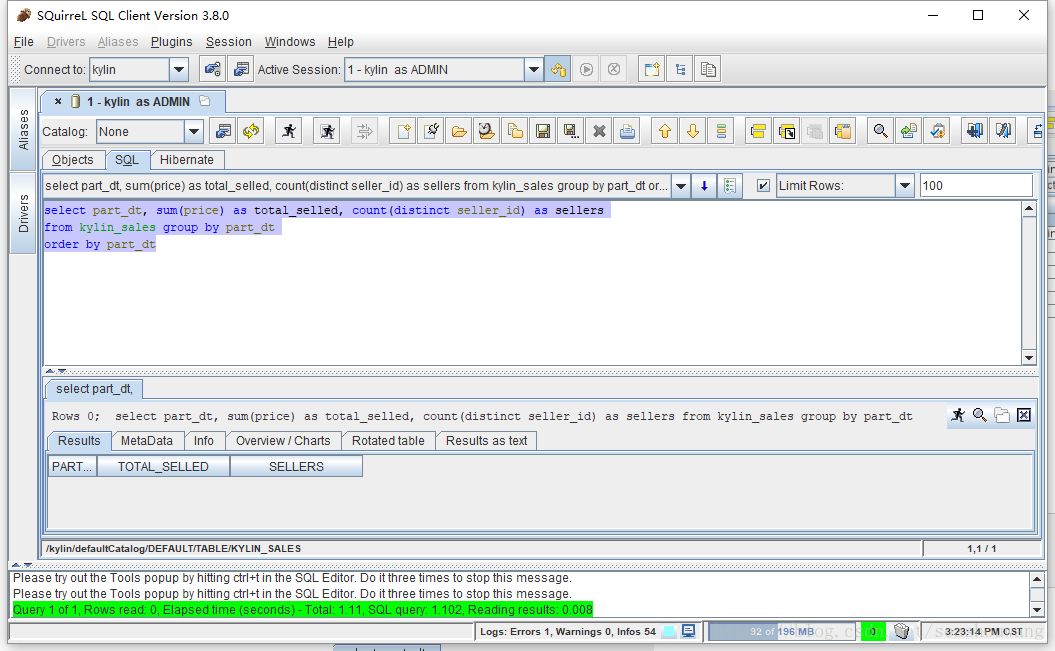This screenshot has width=1055, height=651.
Task: Click the gray X close file icon
Action: click(x=599, y=131)
